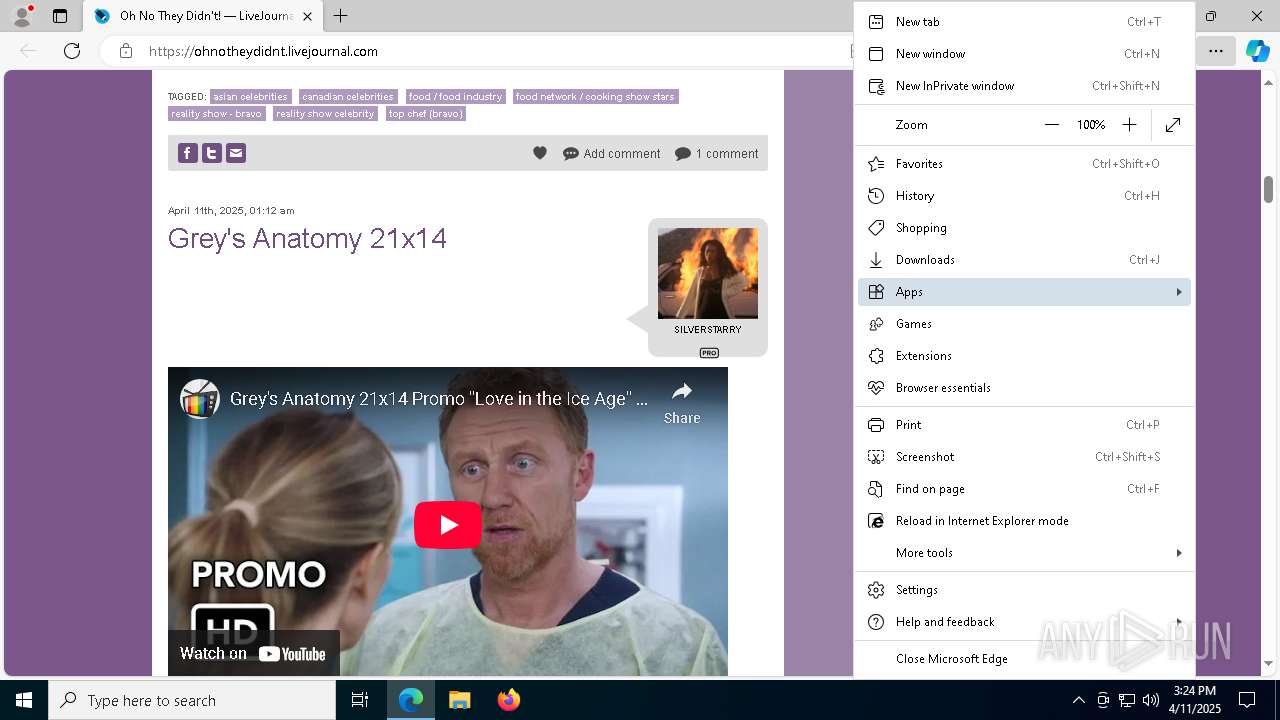This screenshot has height=720, width=1280.
Task: Click the SILVERSTARRY username link
Action: pyautogui.click(x=708, y=330)
